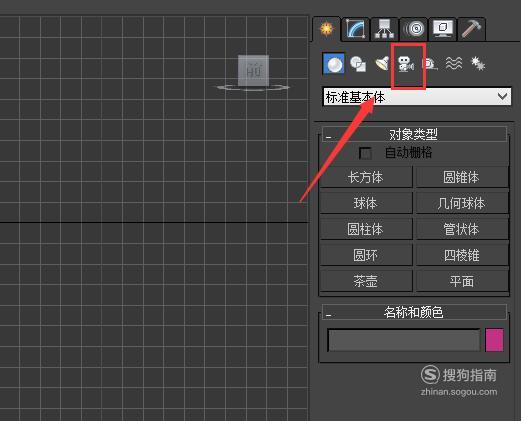Viewport: 521px width, 421px height.
Task: Collapse the 名称和颜色 rollout
Action: (414, 312)
